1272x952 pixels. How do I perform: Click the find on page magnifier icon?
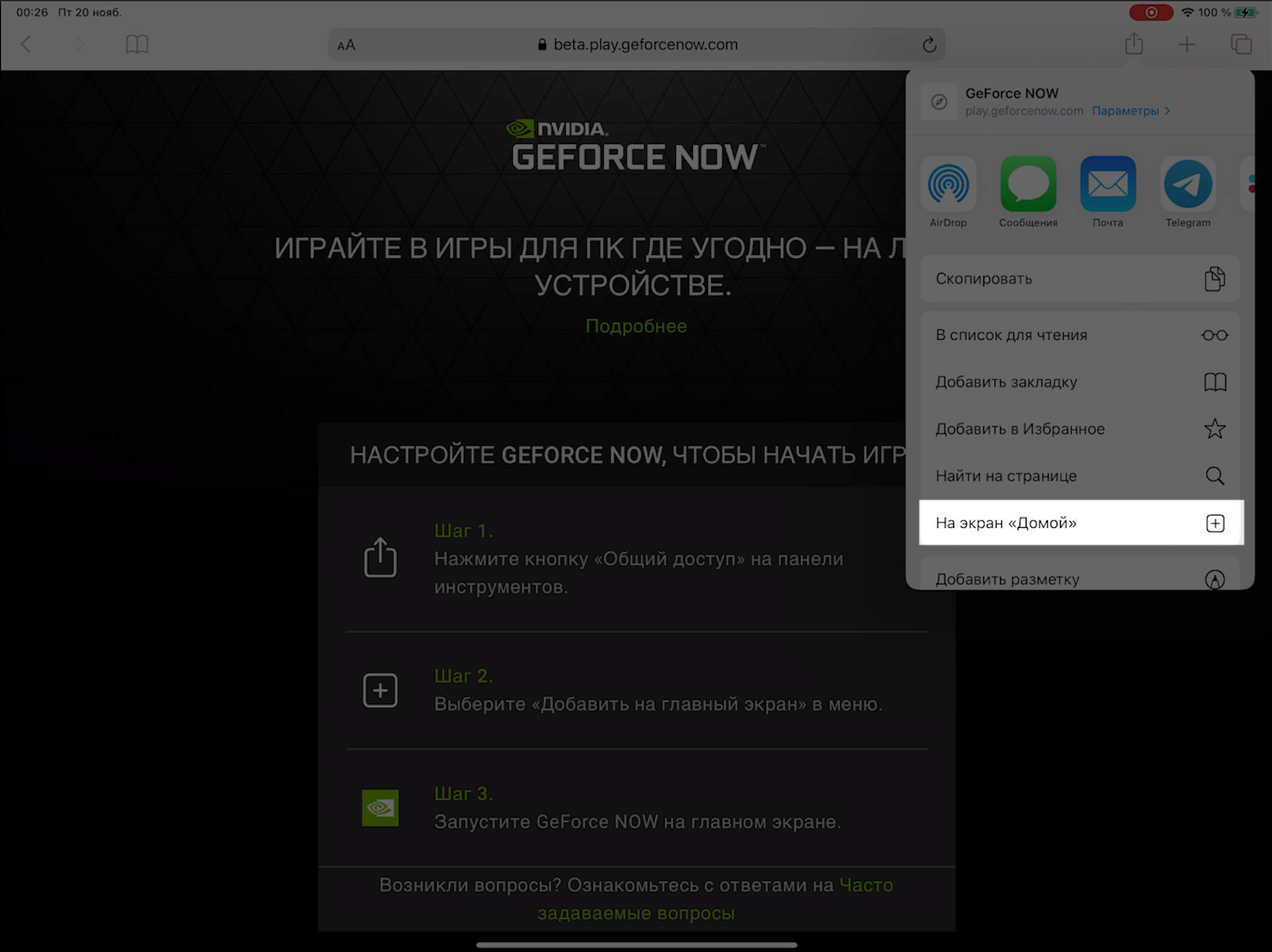click(1215, 476)
